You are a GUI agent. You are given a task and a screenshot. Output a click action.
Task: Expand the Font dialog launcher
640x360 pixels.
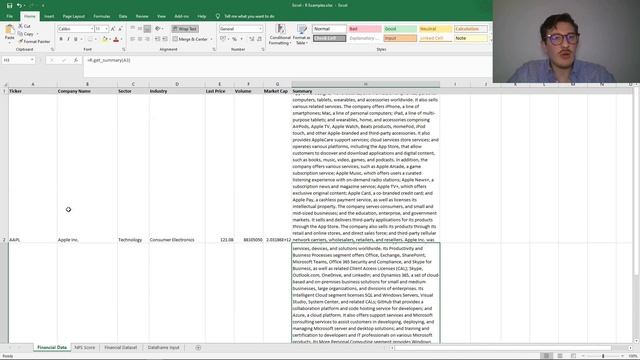click(x=124, y=49)
